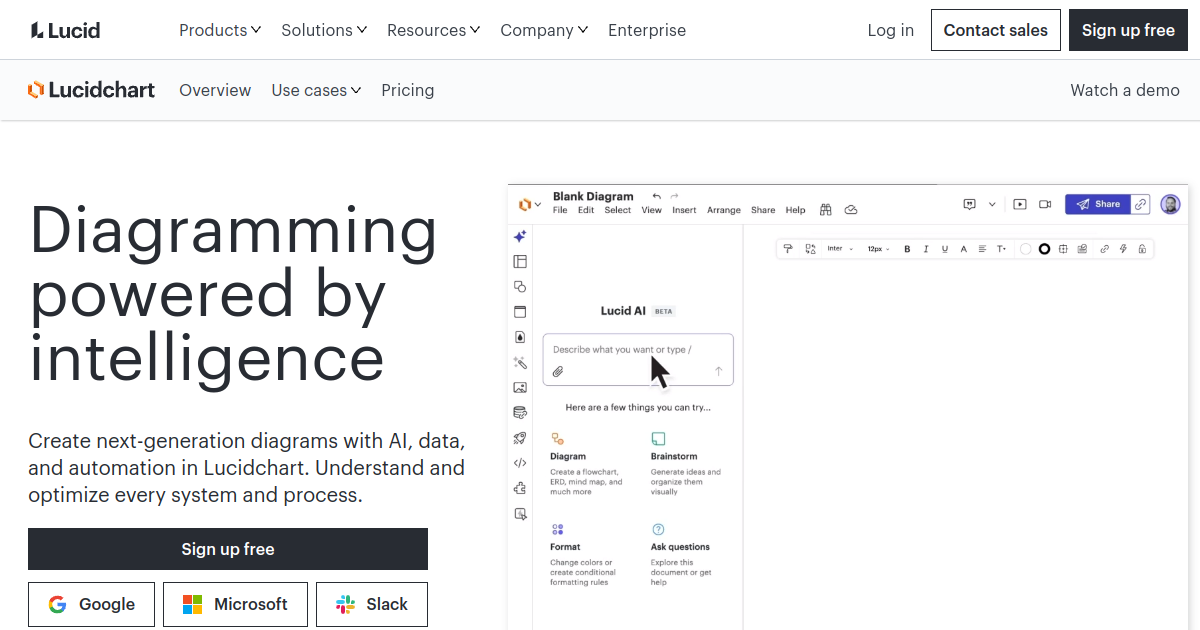Screen dimensions: 1200x630
Task: Open the code brackets icon in sidebar
Action: [520, 463]
